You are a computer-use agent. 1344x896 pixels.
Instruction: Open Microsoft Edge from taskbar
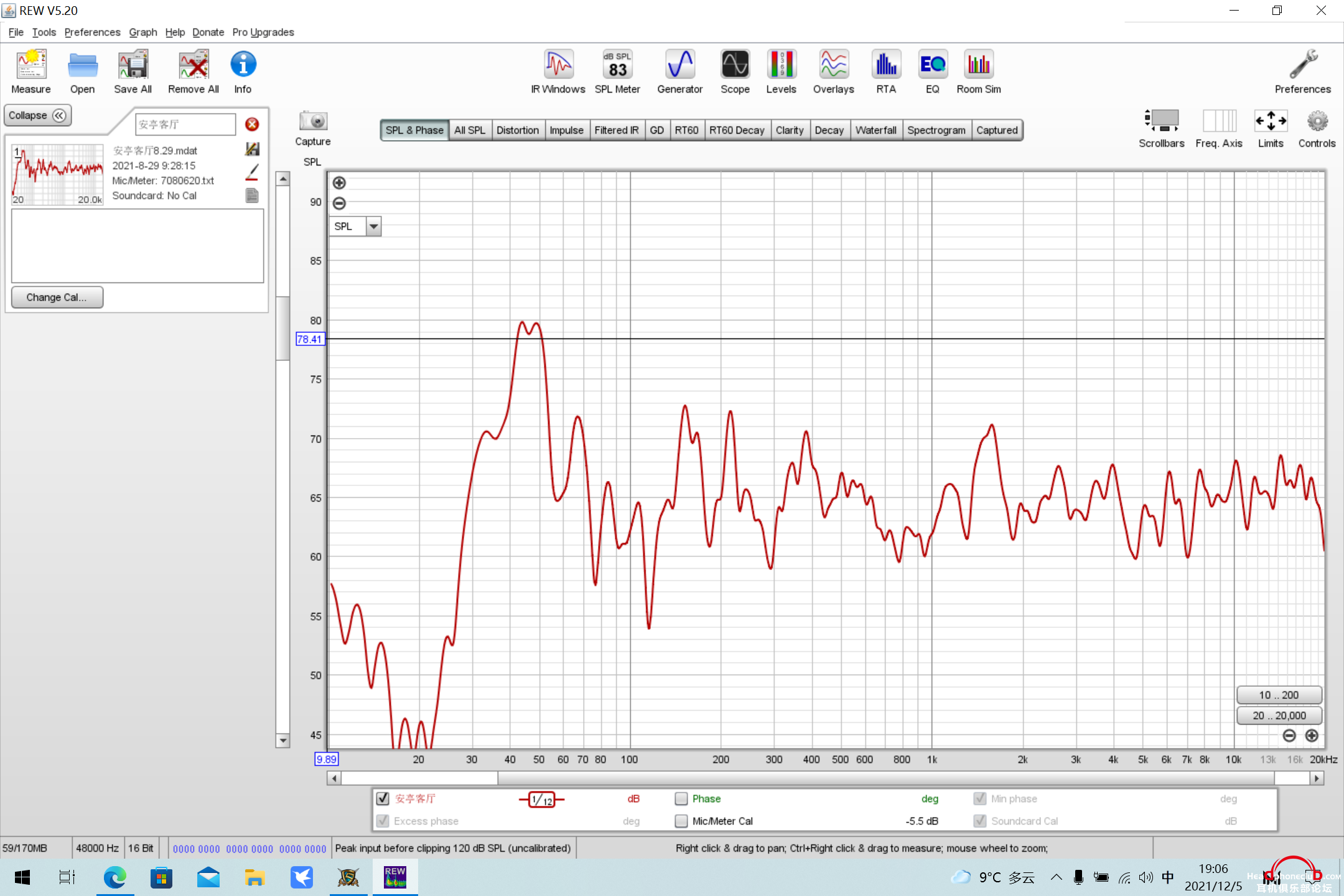(x=114, y=877)
